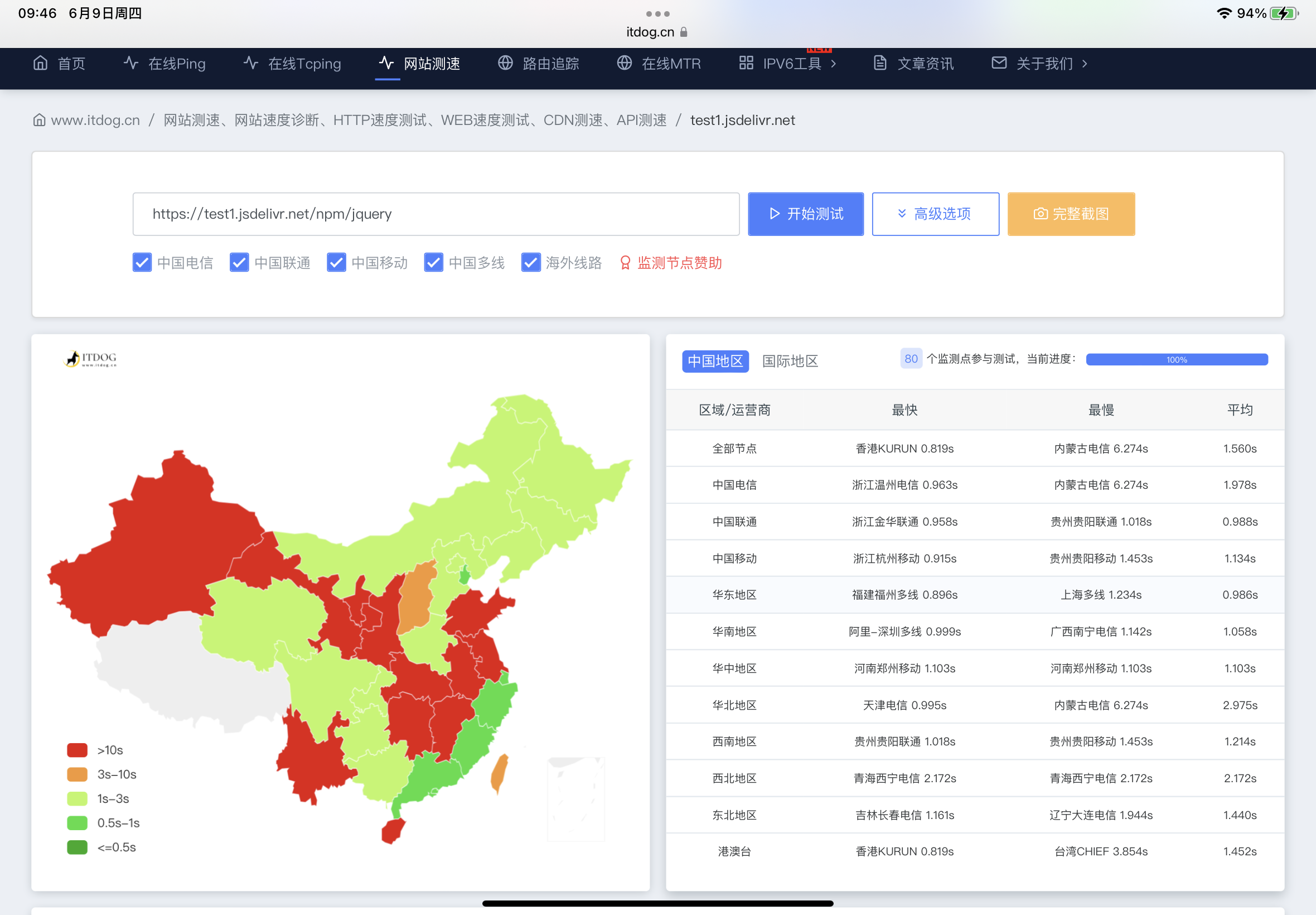The height and width of the screenshot is (915, 1316).
Task: Click the 100% progress bar
Action: tap(1177, 359)
